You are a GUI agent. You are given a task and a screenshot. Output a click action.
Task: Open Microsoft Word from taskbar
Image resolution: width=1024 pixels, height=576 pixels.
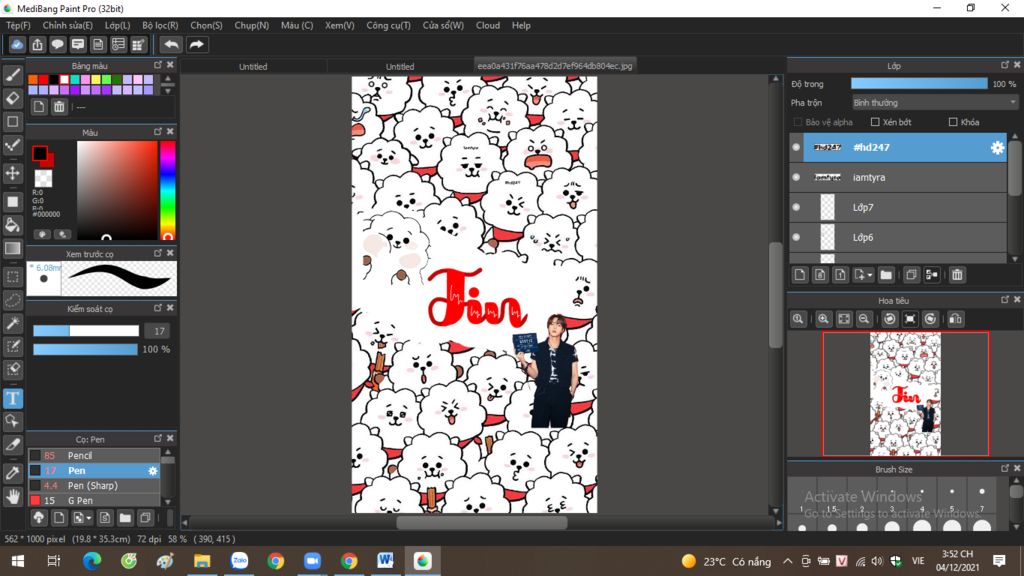(x=385, y=561)
